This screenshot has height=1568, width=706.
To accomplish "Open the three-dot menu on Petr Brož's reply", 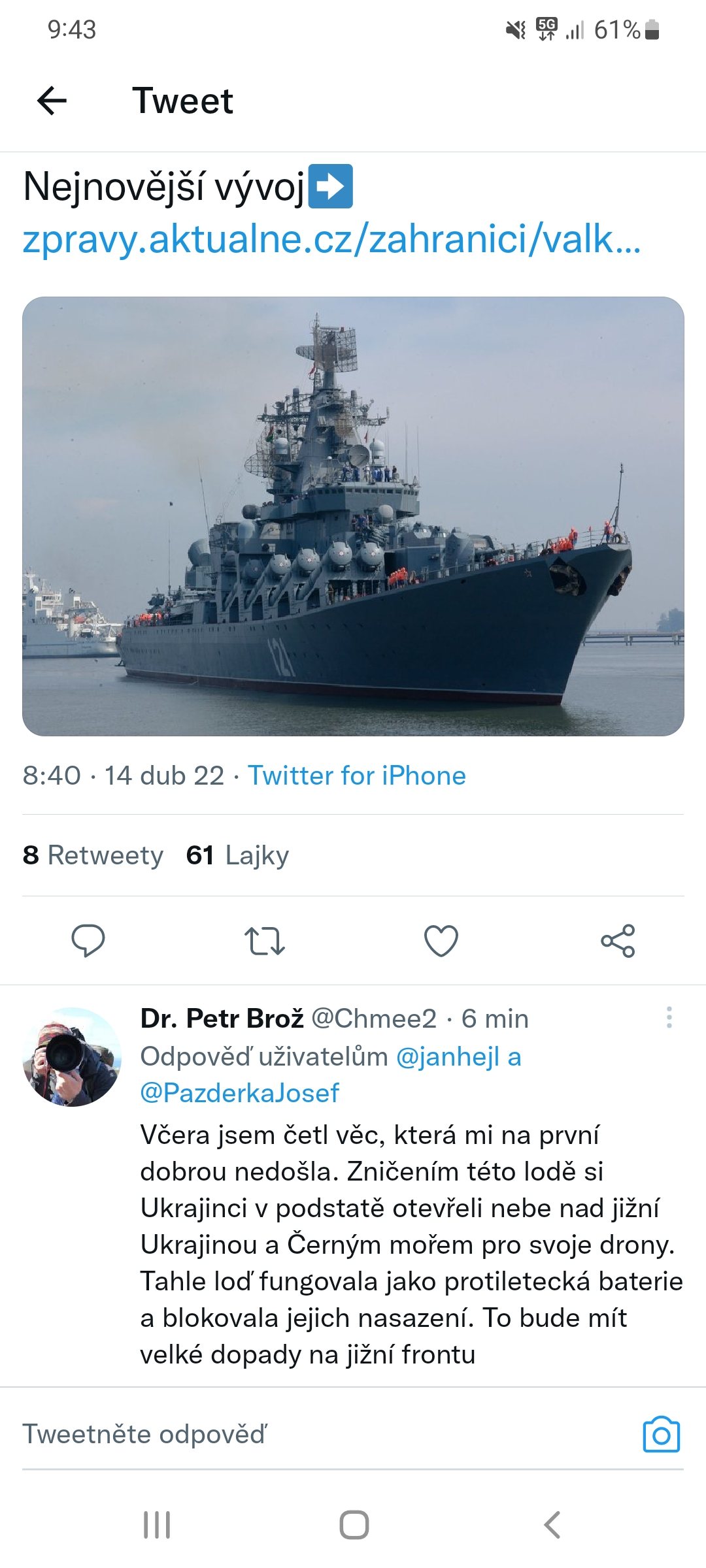I will [669, 1018].
